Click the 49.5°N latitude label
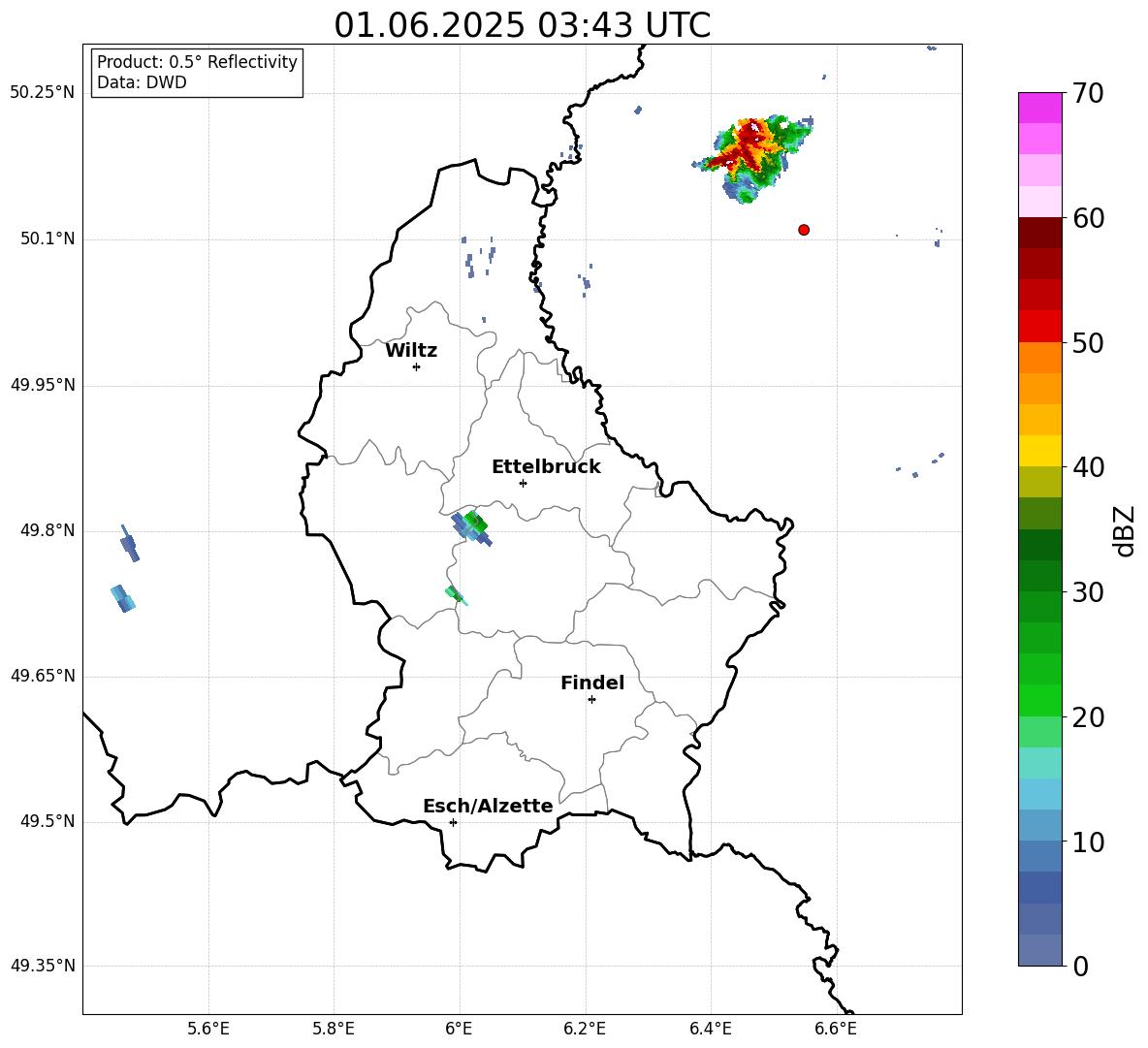 pyautogui.click(x=48, y=821)
